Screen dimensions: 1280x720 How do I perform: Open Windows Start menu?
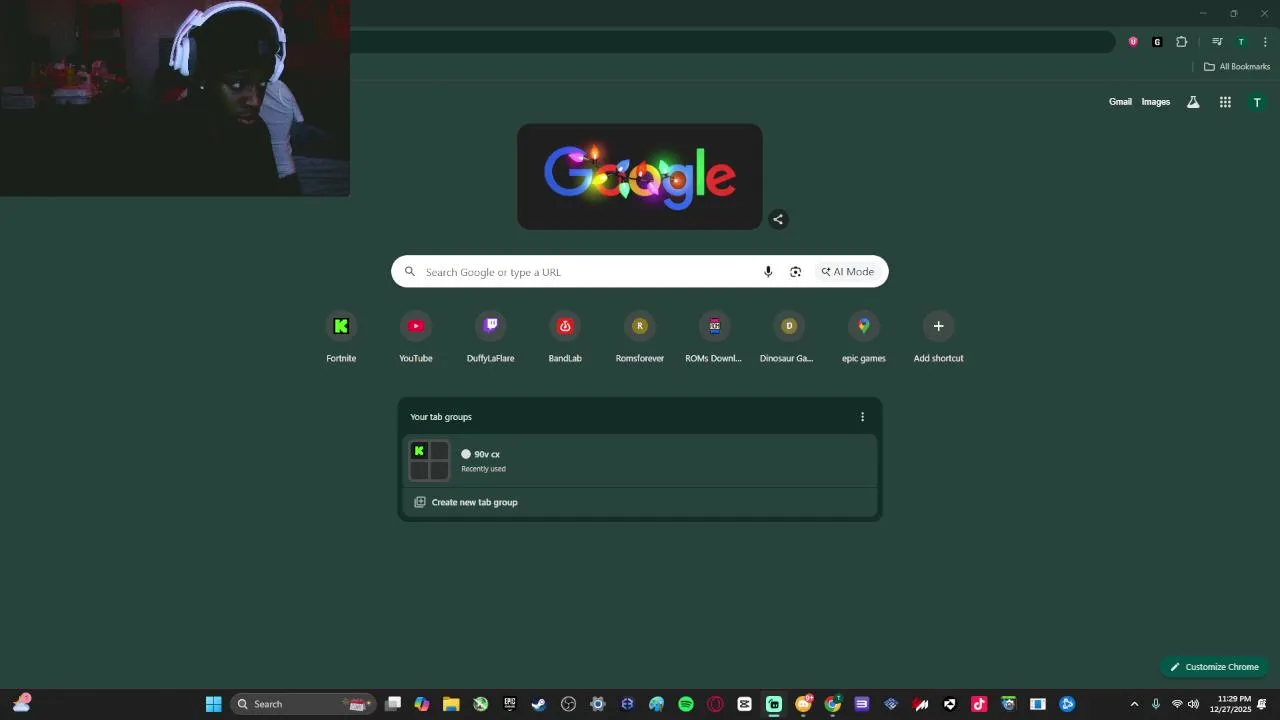pos(213,704)
